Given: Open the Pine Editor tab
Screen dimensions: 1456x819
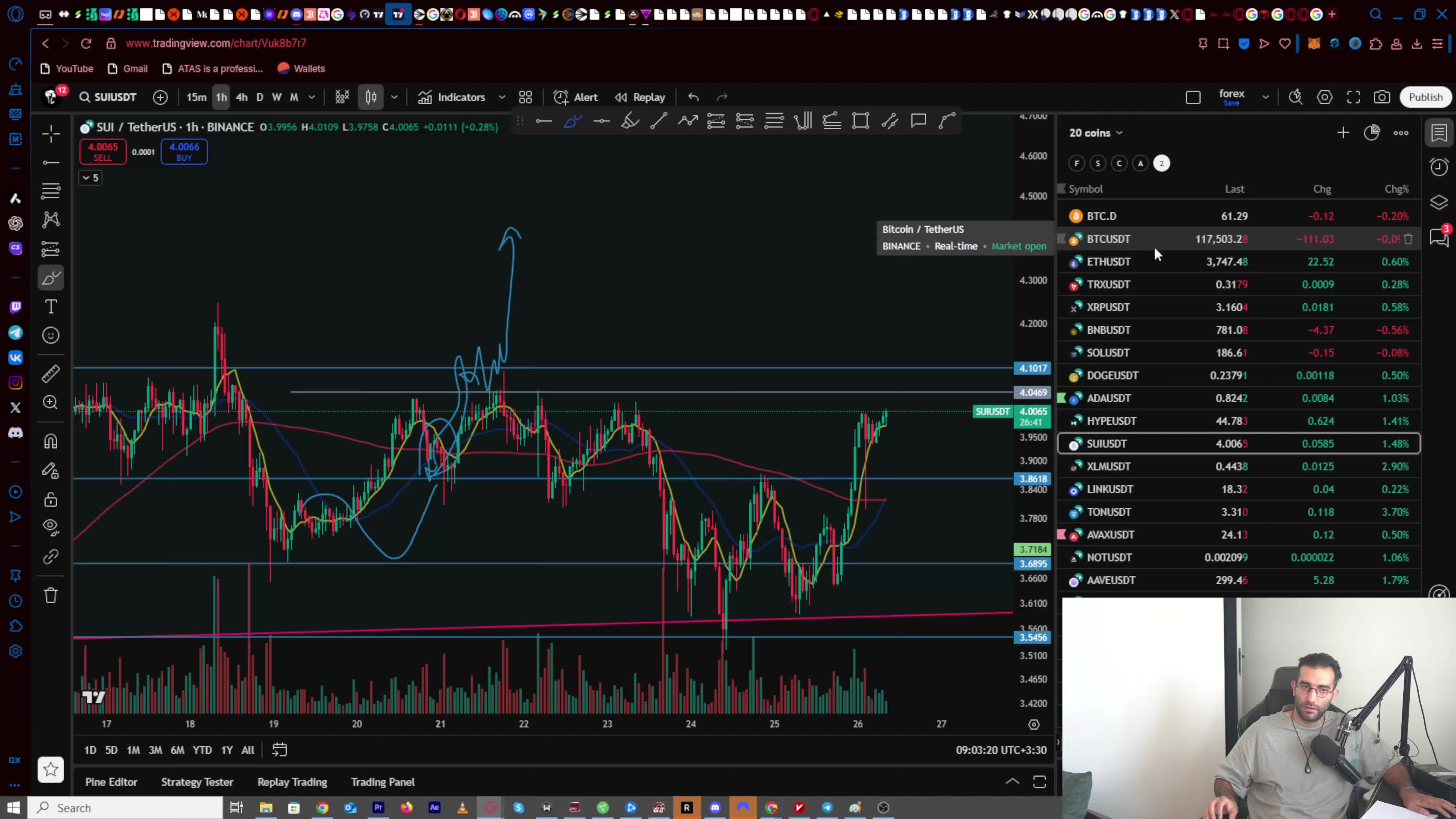Looking at the screenshot, I should (111, 782).
